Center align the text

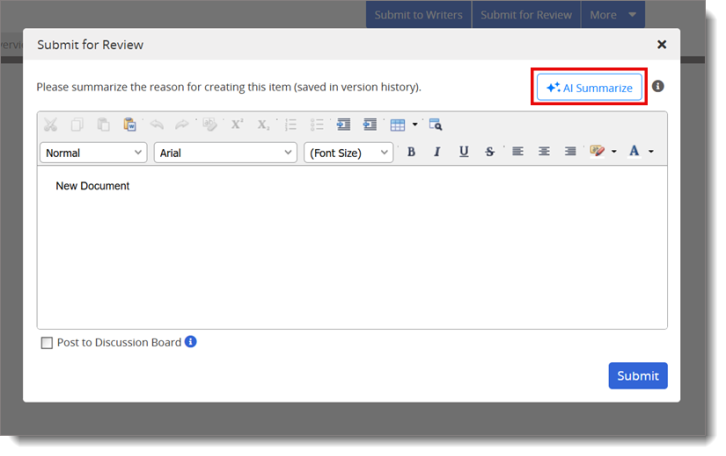[x=544, y=152]
